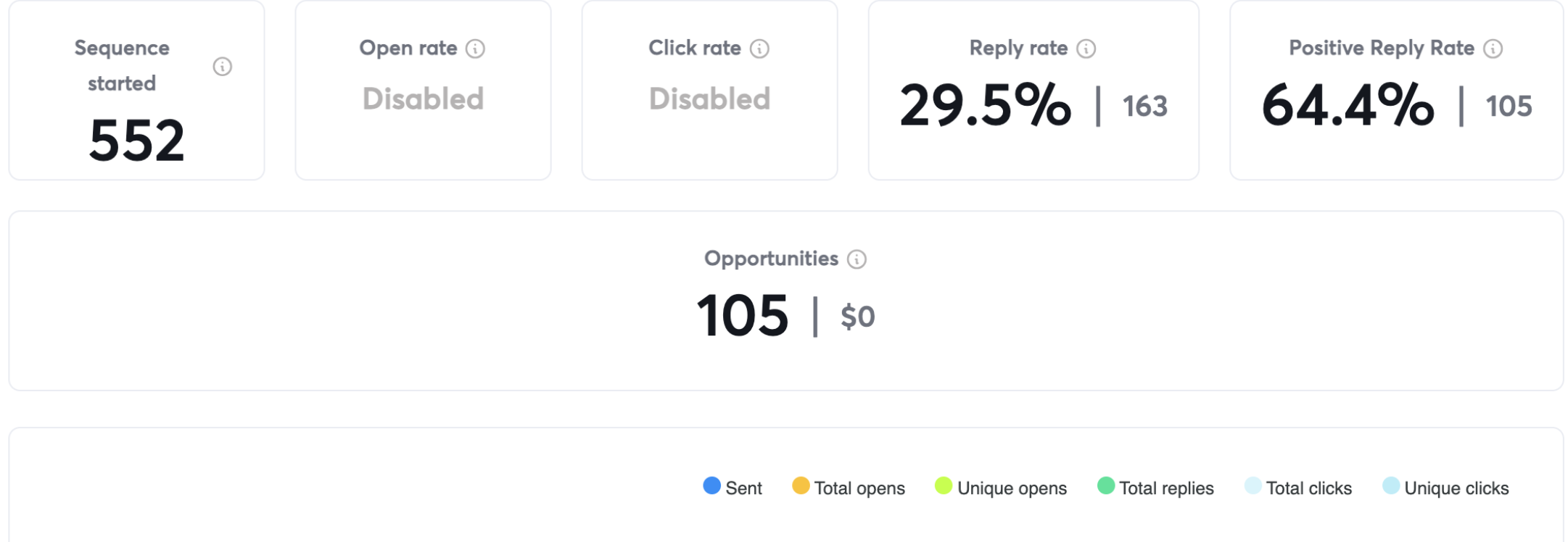Open the Open rate info tooltip icon
This screenshot has height=542, width=1568.
475,49
